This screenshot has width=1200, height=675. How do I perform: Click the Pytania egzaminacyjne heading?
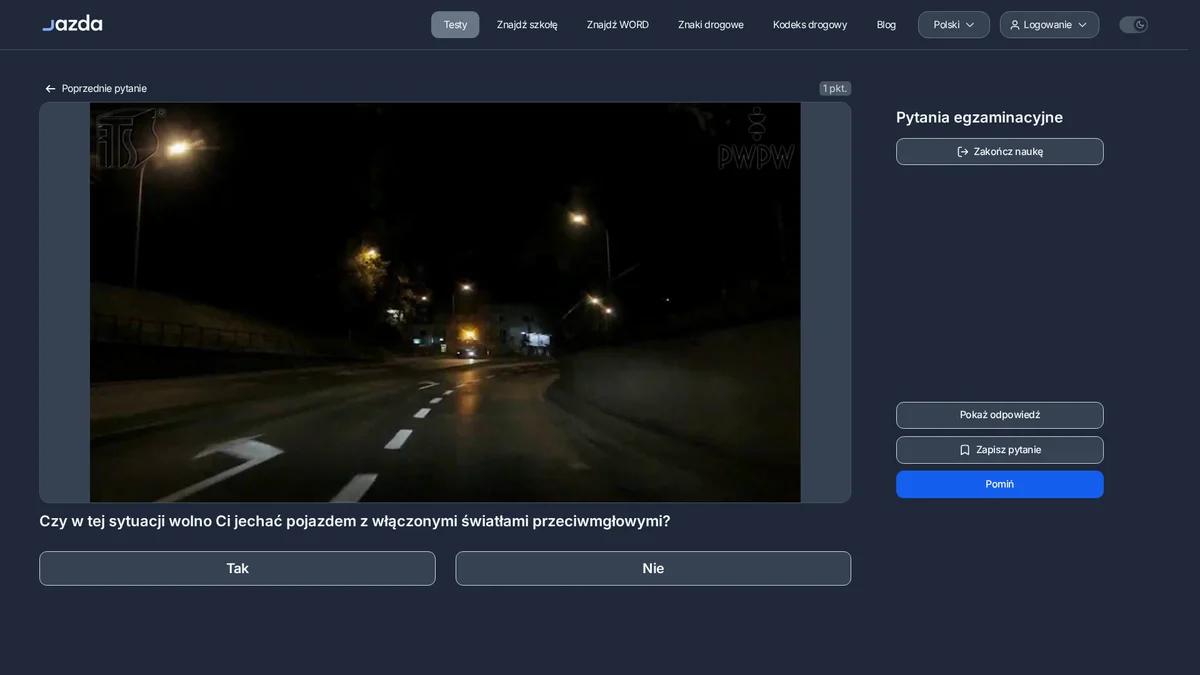[x=979, y=117]
